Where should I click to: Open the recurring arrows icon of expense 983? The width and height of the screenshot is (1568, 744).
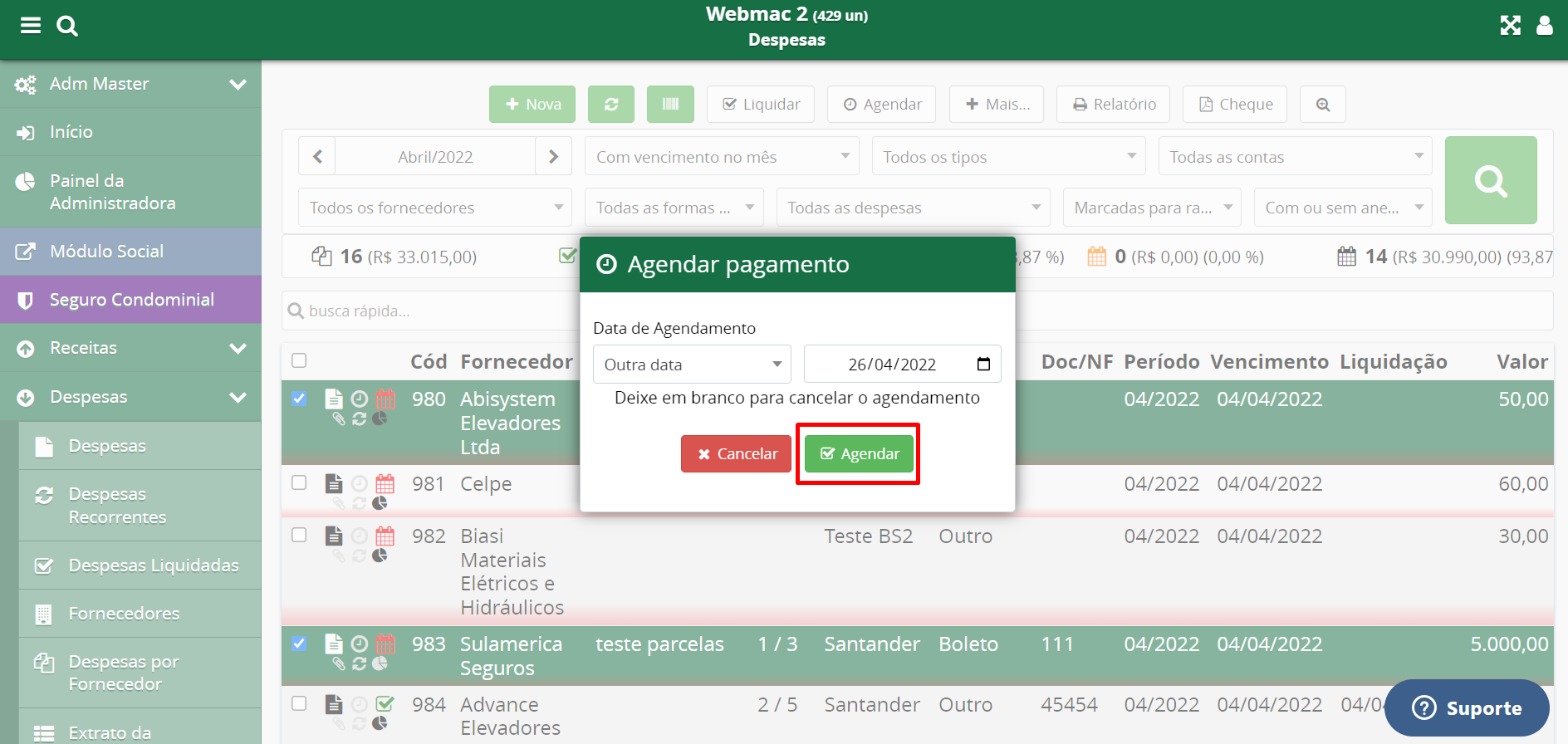click(x=360, y=663)
